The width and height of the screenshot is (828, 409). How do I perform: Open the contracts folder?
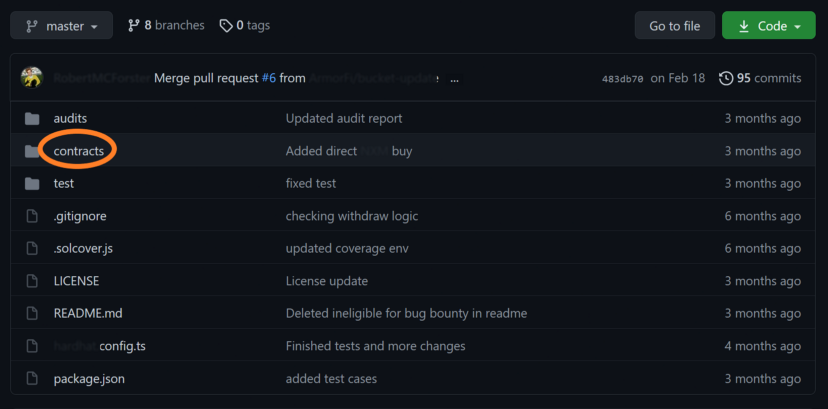click(78, 151)
